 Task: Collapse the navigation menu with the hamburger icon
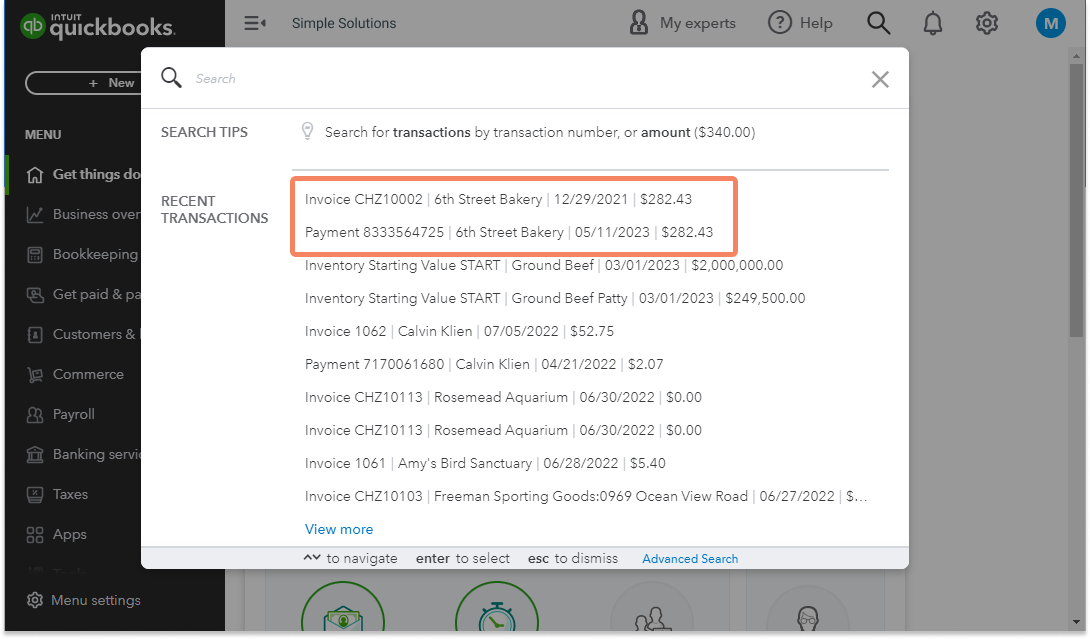click(x=254, y=23)
